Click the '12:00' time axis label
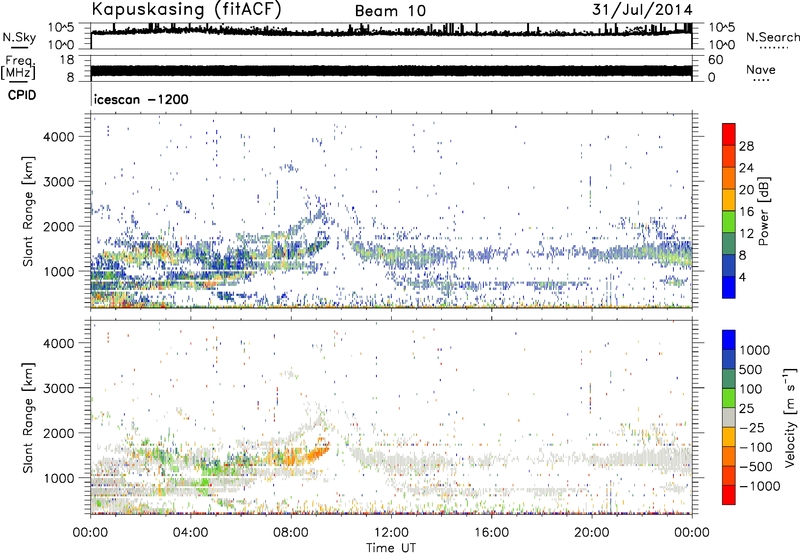The height and width of the screenshot is (554, 800). coord(391,533)
